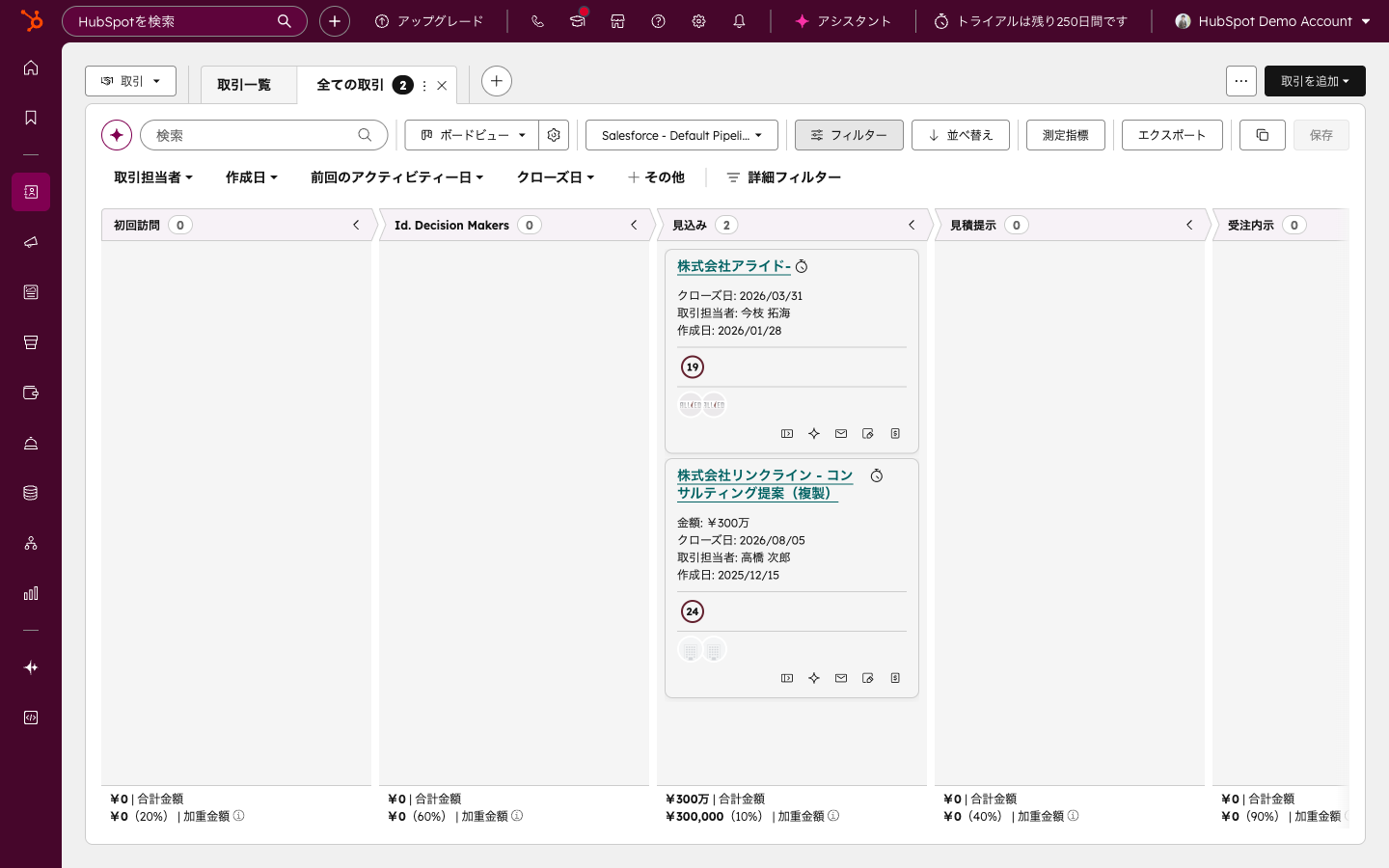Expand the クローズ日 filter dropdown
Screen dimensions: 1389x868
(555, 177)
